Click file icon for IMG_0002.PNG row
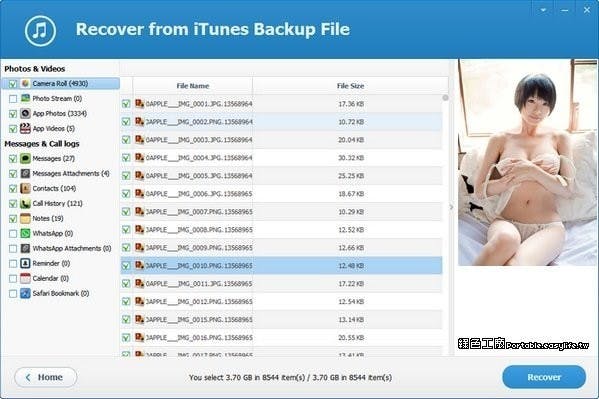Viewport: 599px width, 399px height. click(x=139, y=122)
